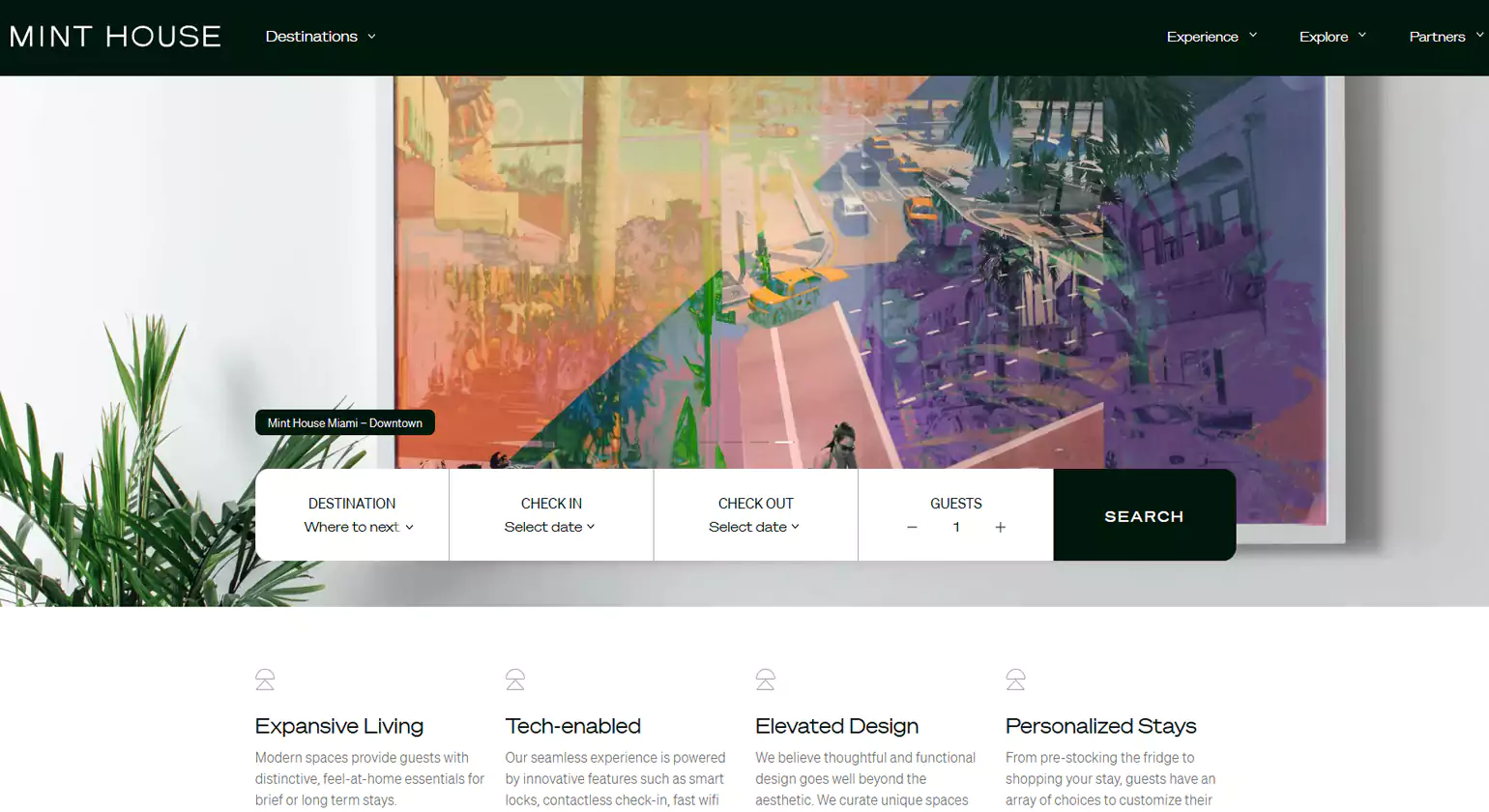The image size is (1489, 812).
Task: Click the icon above Personalized Stays
Action: [1015, 680]
